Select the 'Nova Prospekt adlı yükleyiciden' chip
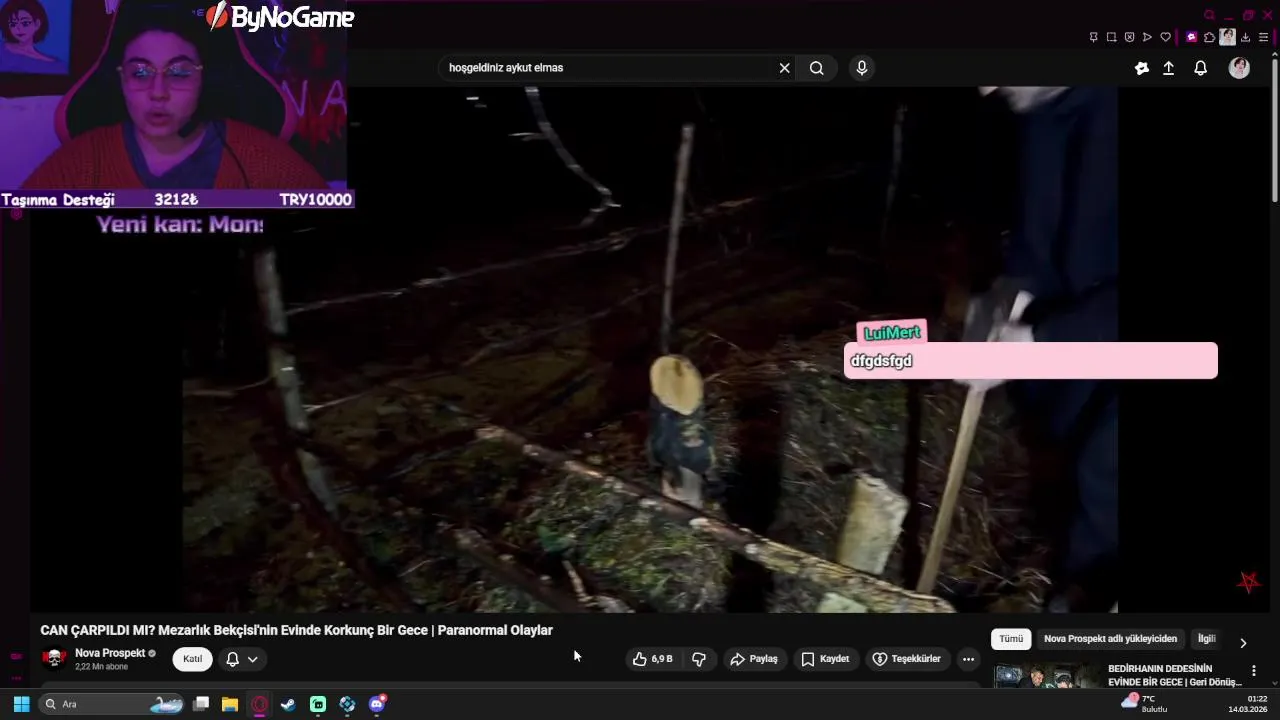1280x720 pixels. coord(1110,639)
